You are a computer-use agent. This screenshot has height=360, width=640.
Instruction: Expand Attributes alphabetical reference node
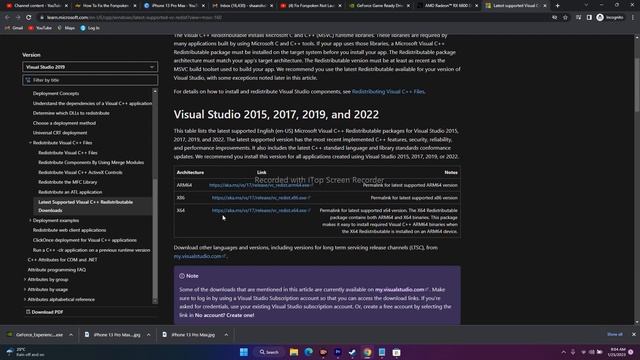click(x=25, y=300)
